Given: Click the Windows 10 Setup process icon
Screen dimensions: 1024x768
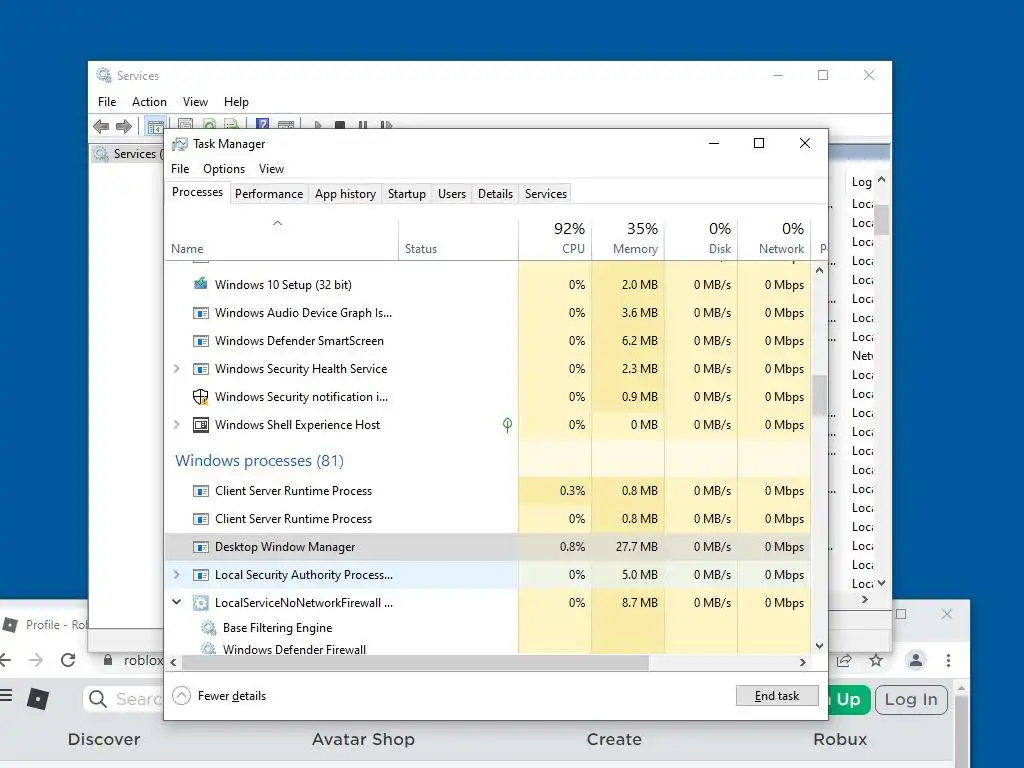Looking at the screenshot, I should [x=200, y=284].
